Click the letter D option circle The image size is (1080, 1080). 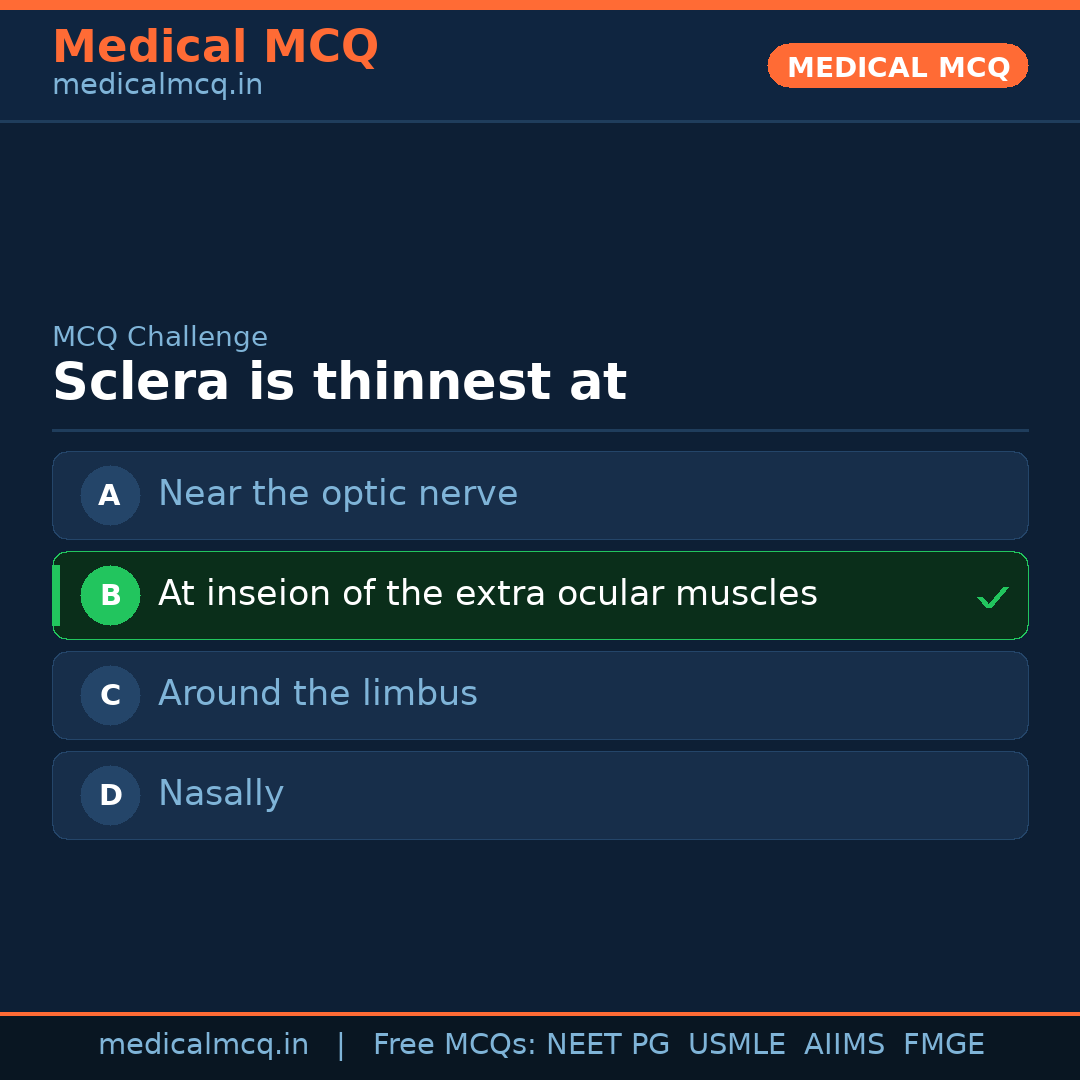[110, 795]
